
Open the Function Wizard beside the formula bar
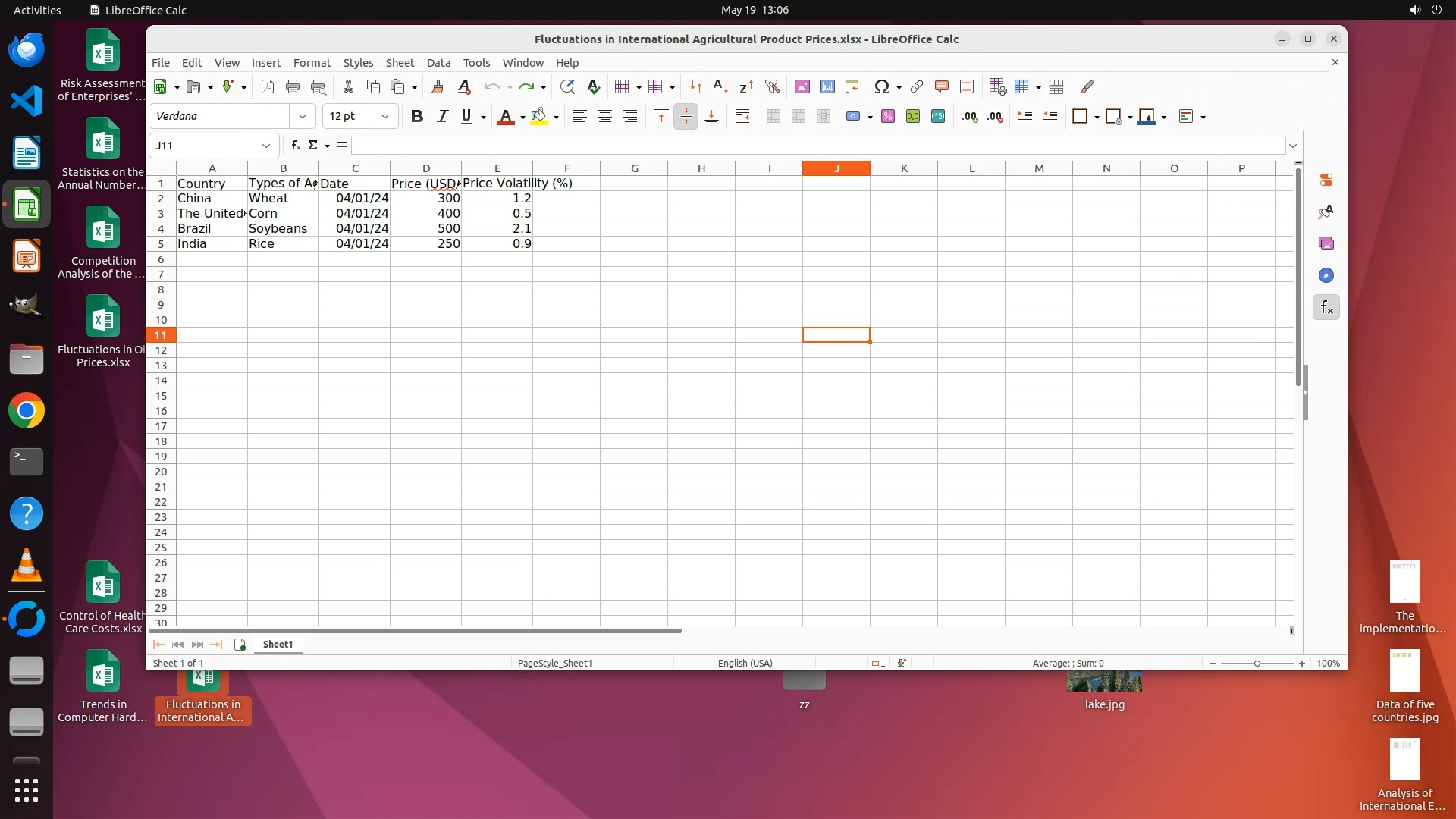point(295,146)
